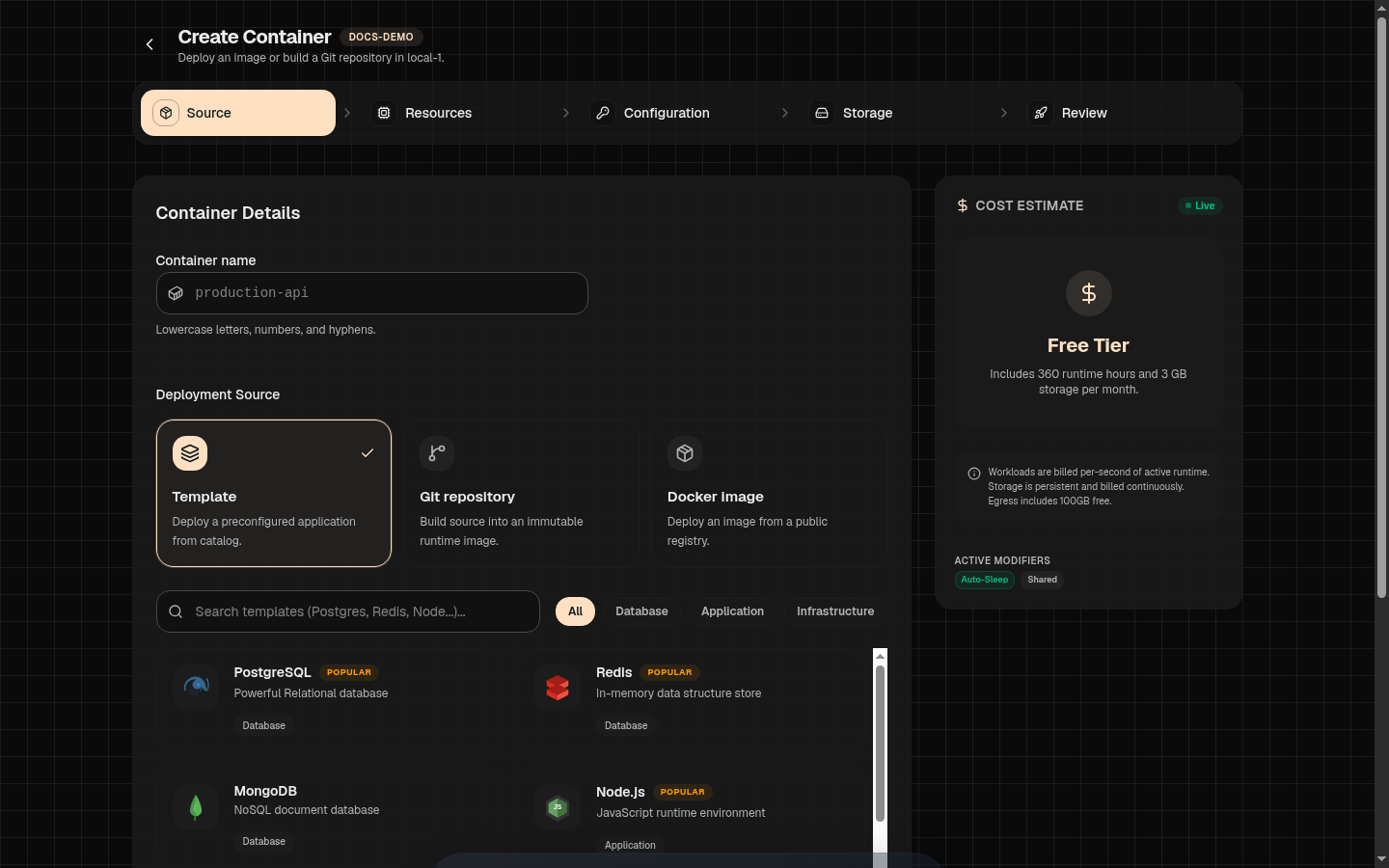The height and width of the screenshot is (868, 1389).
Task: Click the dollar icon next to Cost Estimate
Action: [x=962, y=205]
